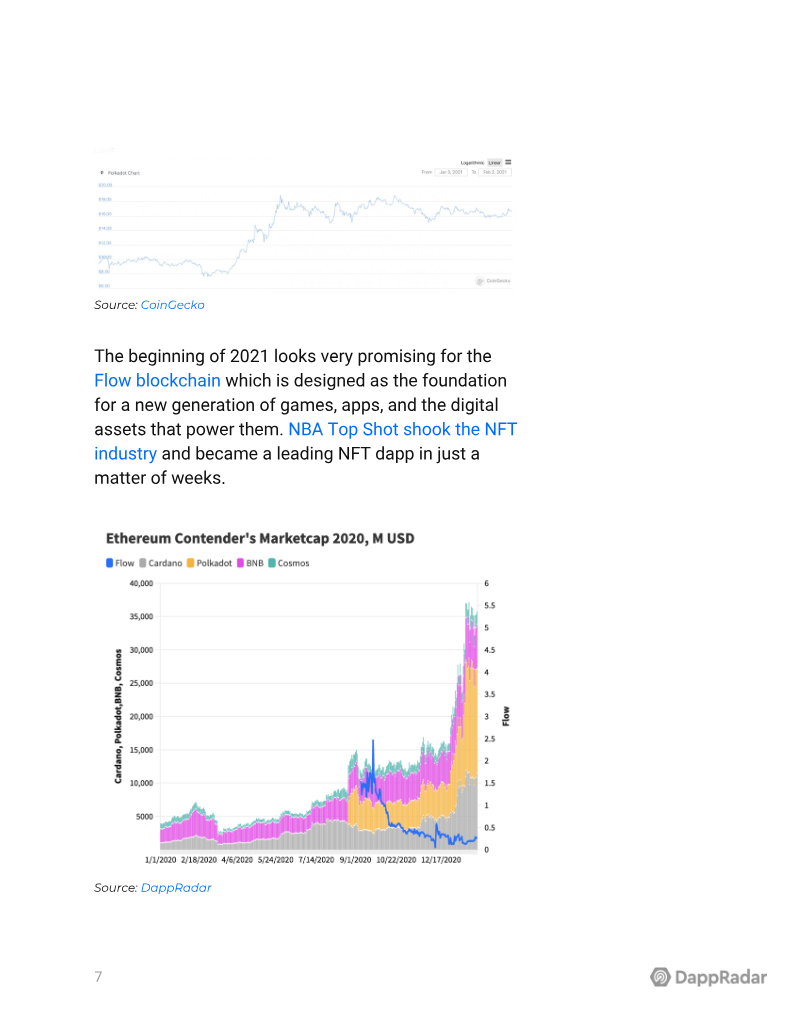Open the CoinGecko source link
The width and height of the screenshot is (800, 1035).
[x=172, y=305]
